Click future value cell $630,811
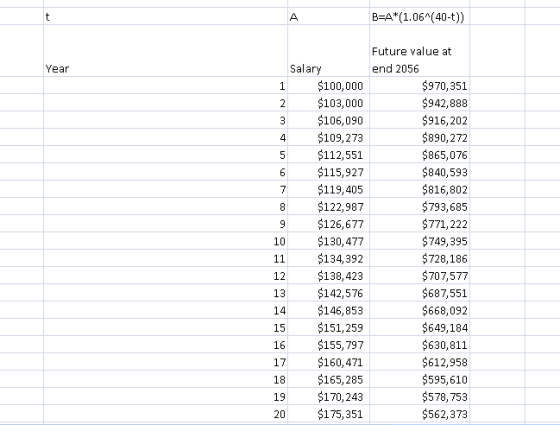The width and height of the screenshot is (560, 425). coord(419,345)
